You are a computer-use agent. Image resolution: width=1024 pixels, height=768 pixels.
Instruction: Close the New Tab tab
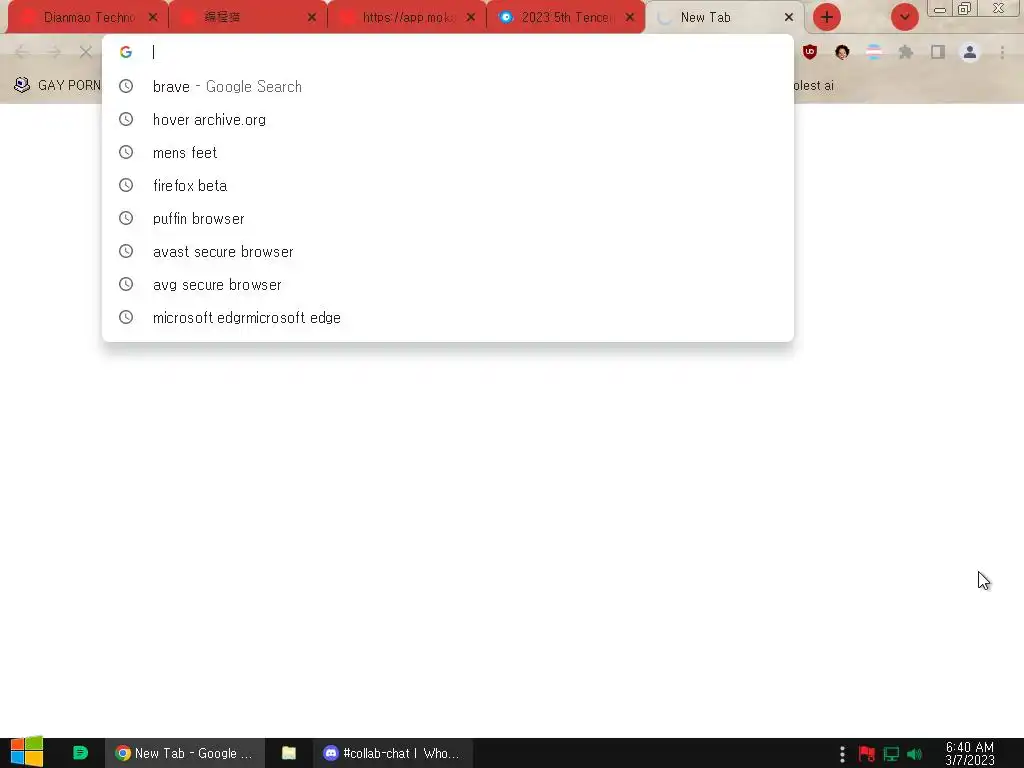click(x=789, y=18)
